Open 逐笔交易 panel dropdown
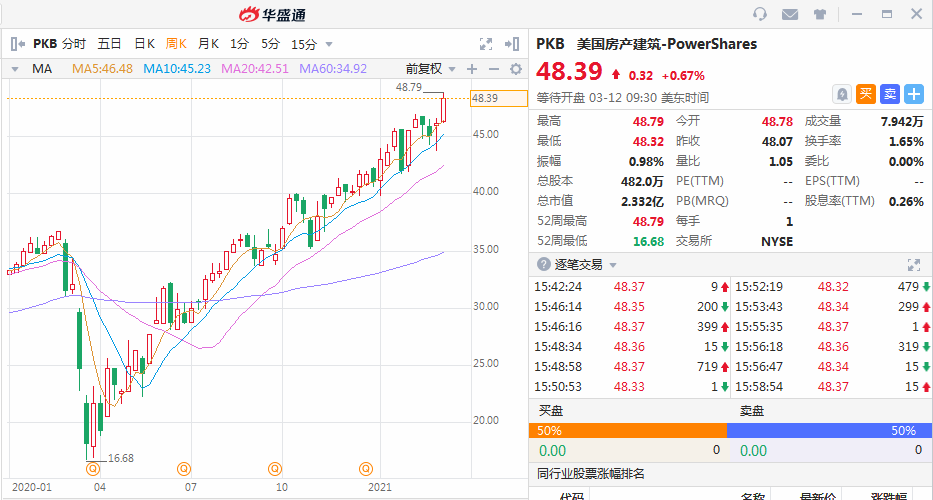Screen dimensions: 933x500 pyautogui.click(x=613, y=265)
